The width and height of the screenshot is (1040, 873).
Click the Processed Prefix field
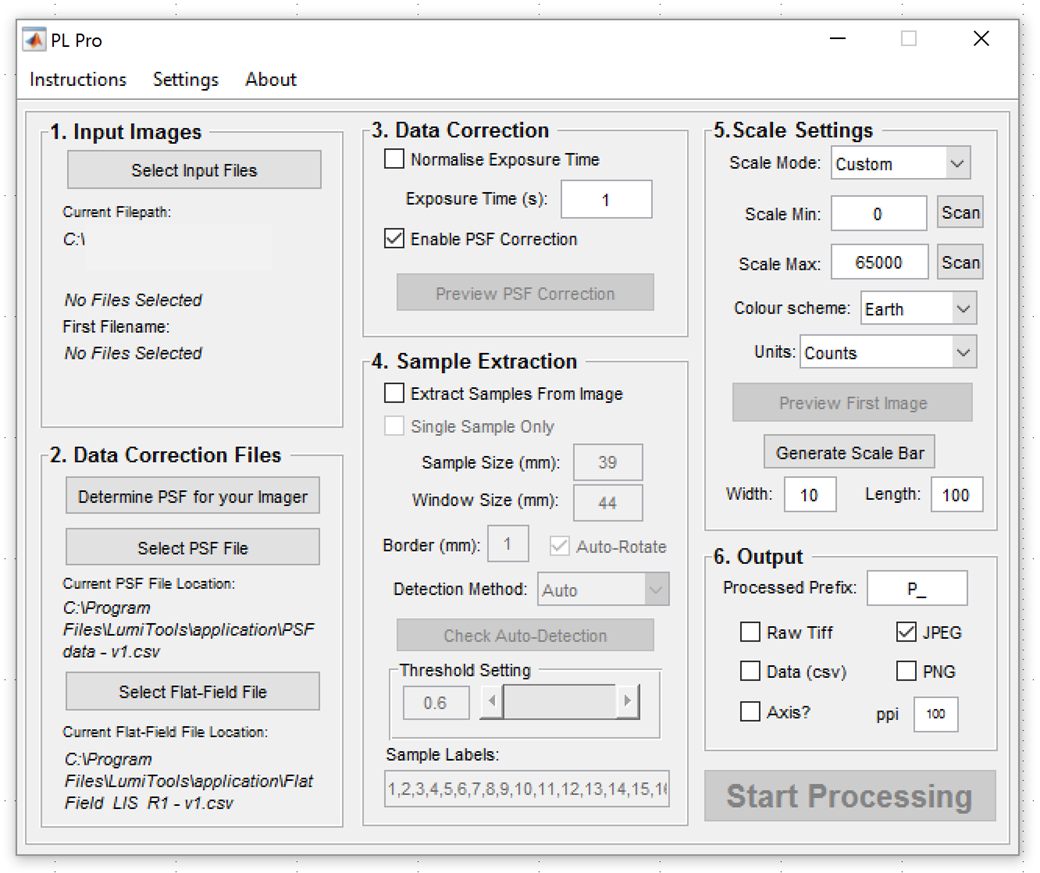917,588
